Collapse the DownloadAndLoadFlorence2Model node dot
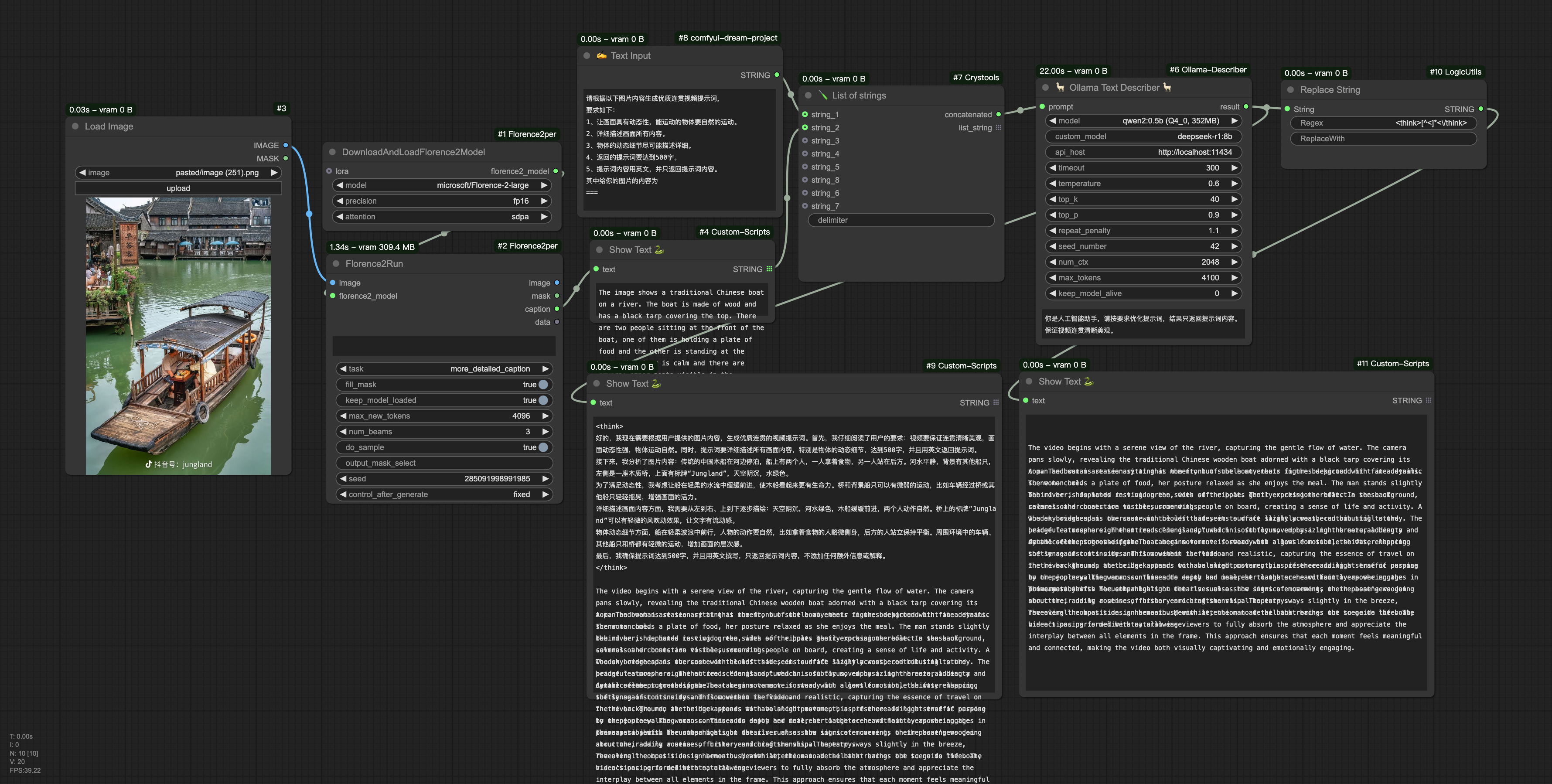The height and width of the screenshot is (784, 1552). click(x=332, y=153)
